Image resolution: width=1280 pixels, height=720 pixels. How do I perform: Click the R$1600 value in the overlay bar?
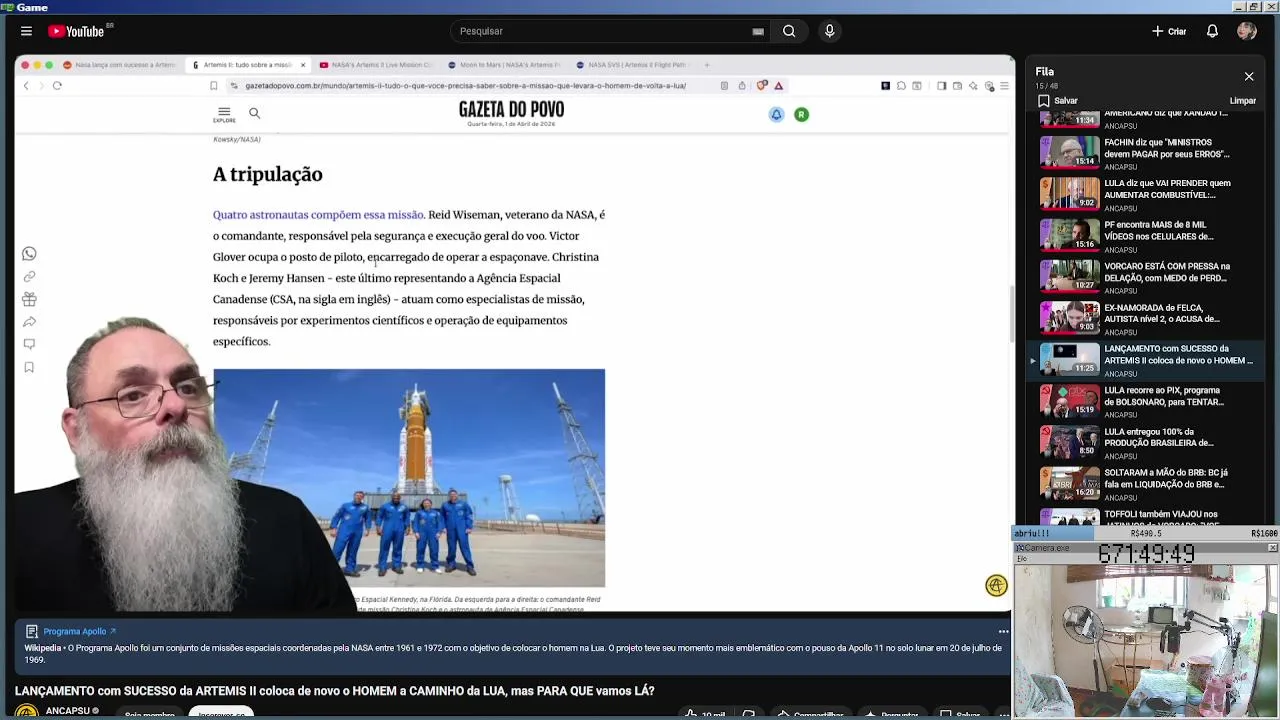pos(1264,534)
